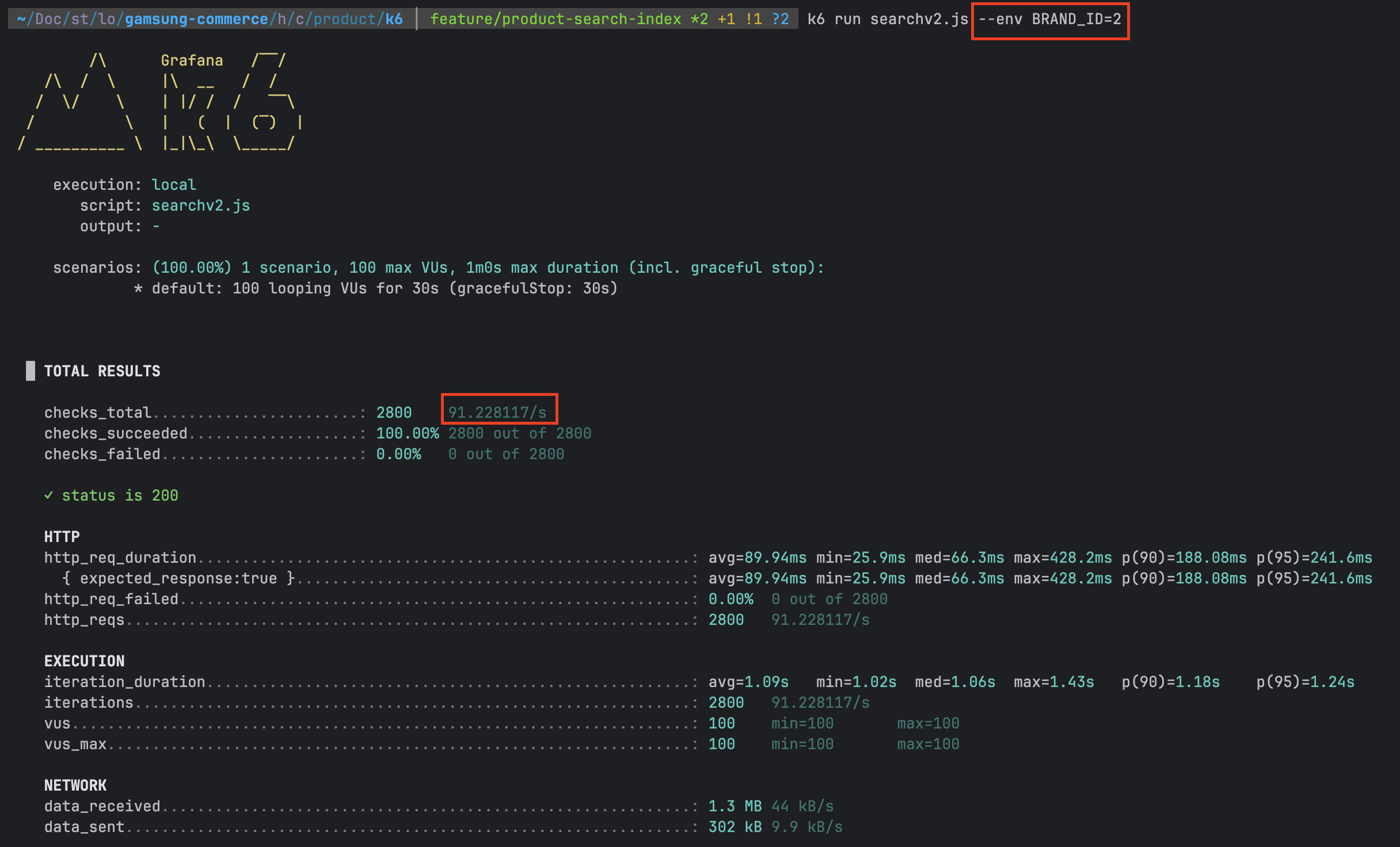Click the k6 directory in prompt path
The image size is (1400, 847).
[x=394, y=19]
